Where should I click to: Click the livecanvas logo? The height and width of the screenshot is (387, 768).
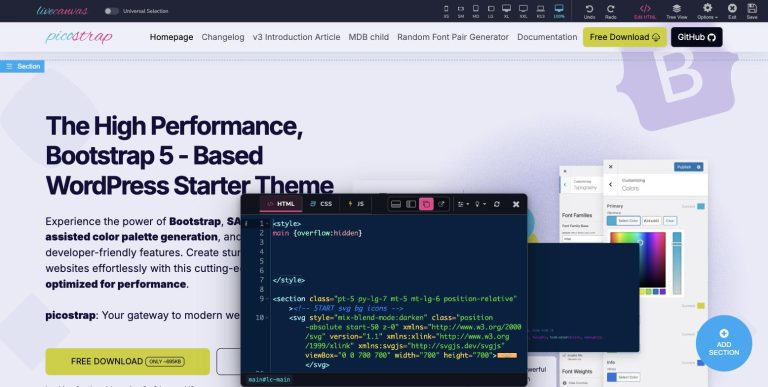point(62,11)
